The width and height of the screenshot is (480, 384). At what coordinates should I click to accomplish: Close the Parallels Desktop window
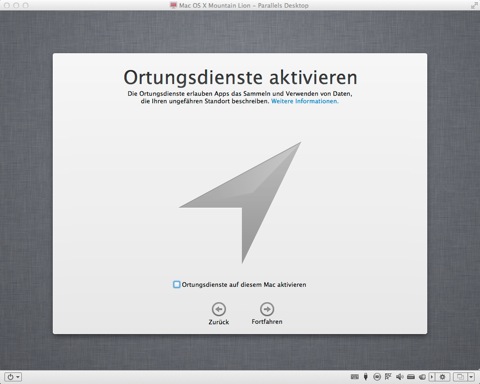coord(6,5)
